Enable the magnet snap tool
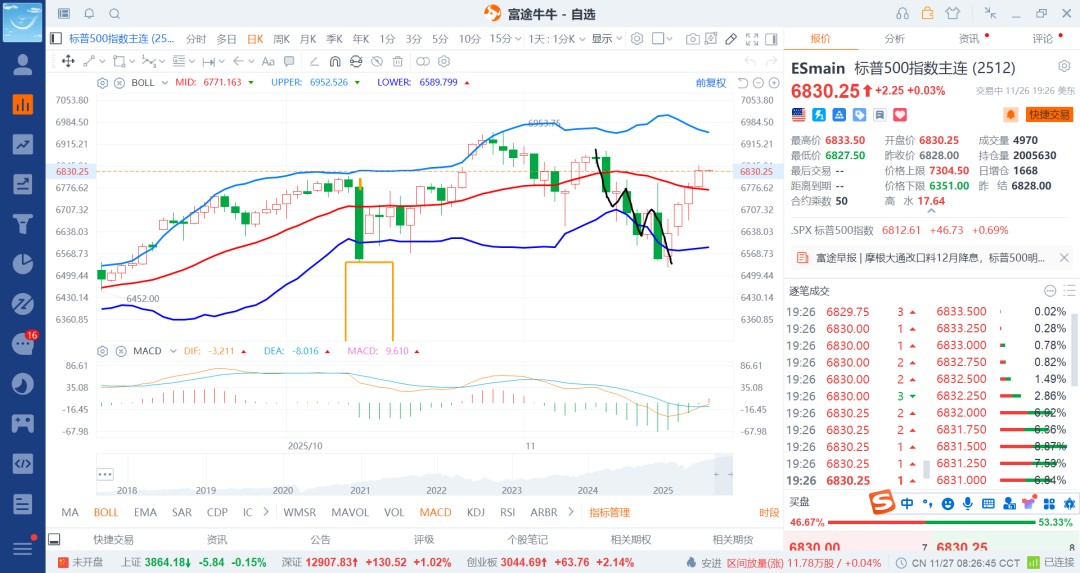The width and height of the screenshot is (1080, 573). tap(335, 61)
